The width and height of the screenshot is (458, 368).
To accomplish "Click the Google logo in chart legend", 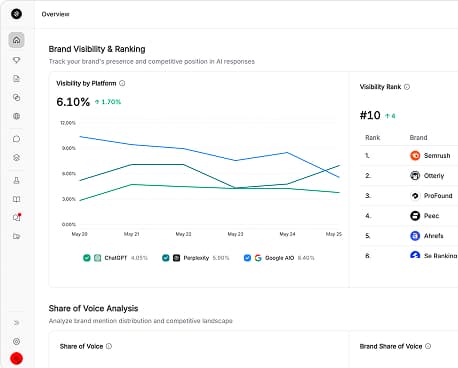I will pos(258,258).
